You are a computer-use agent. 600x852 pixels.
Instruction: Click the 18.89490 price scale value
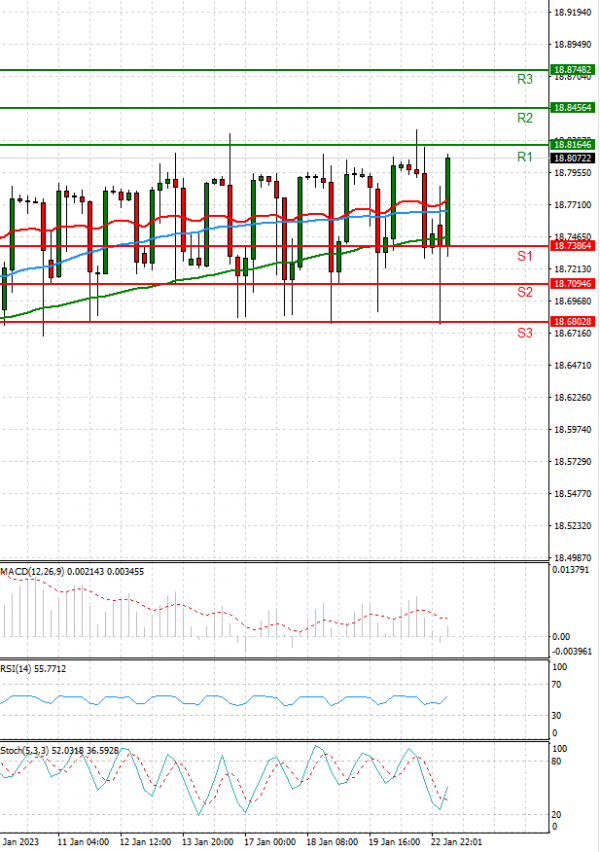tap(572, 45)
